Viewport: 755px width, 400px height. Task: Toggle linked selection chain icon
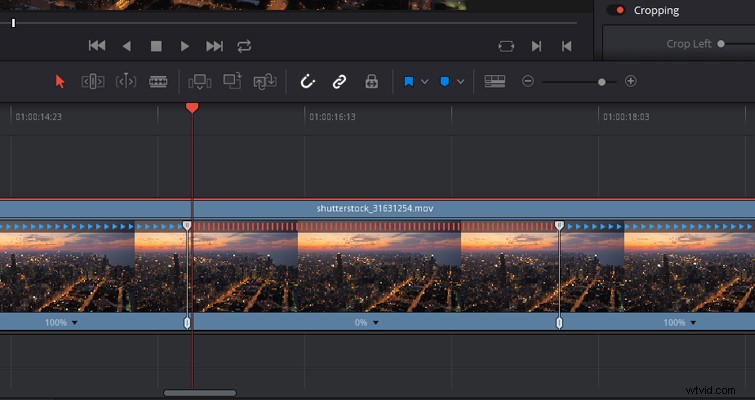[339, 81]
